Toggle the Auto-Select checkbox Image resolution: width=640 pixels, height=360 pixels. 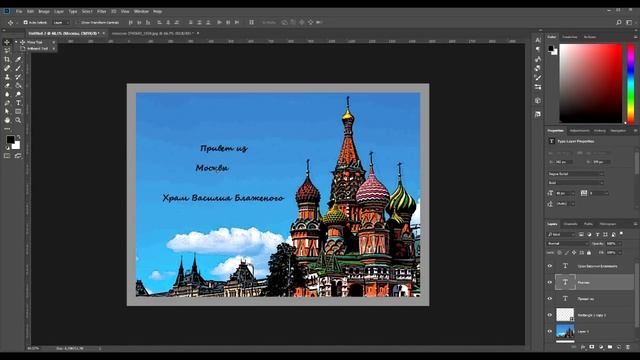pyautogui.click(x=25, y=22)
